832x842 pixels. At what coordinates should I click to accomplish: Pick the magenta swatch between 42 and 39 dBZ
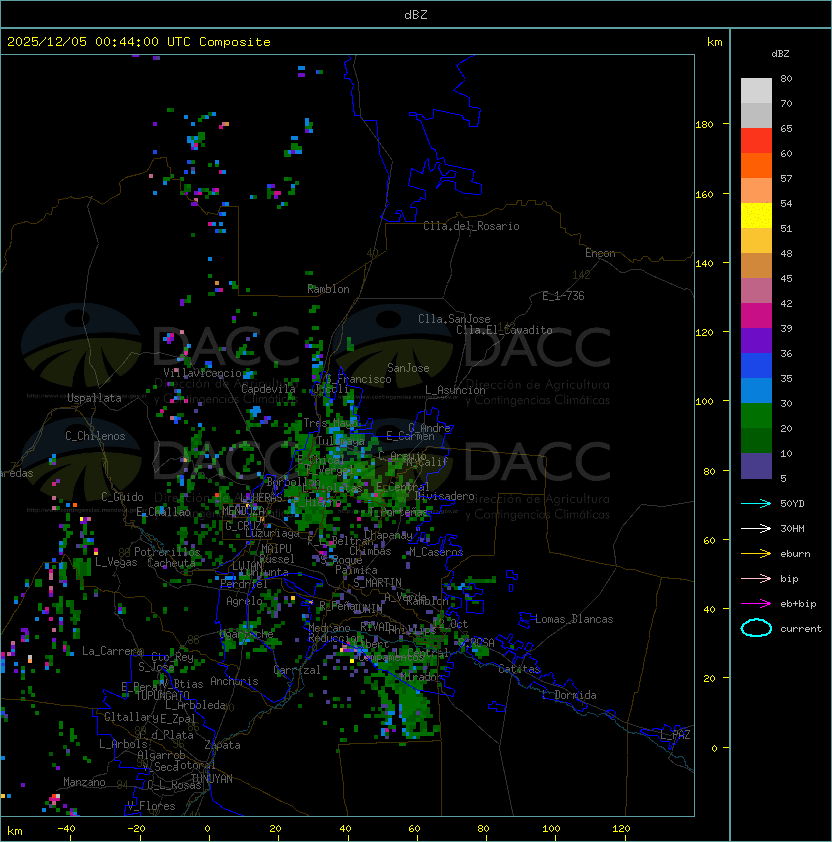[x=756, y=316]
